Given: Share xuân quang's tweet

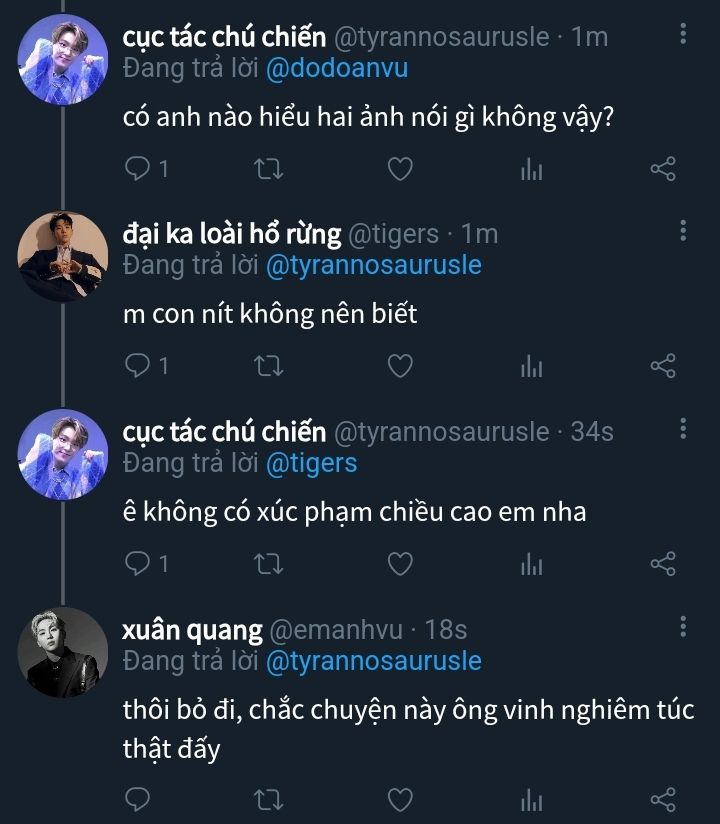Looking at the screenshot, I should coord(663,800).
